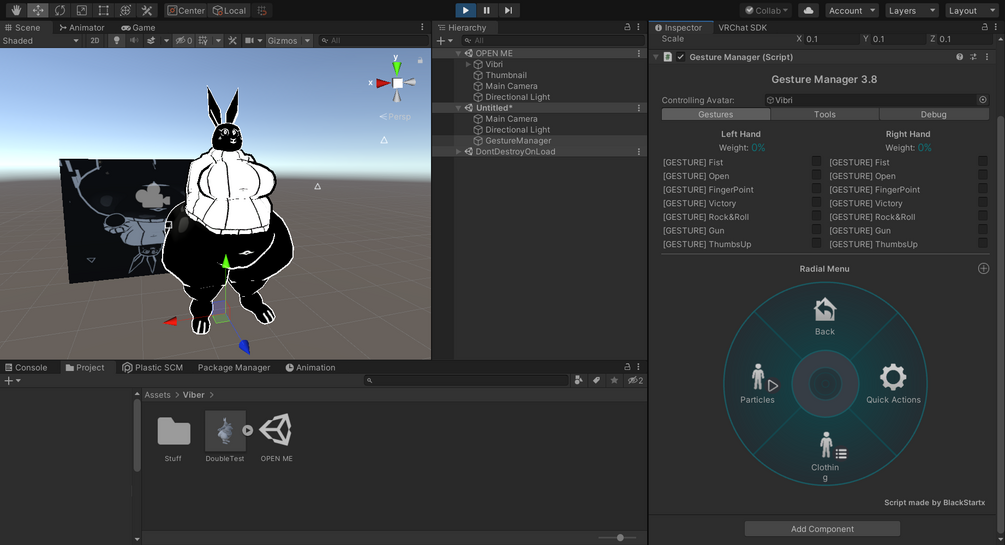
Task: Lock the Inspector panel
Action: pos(984,27)
